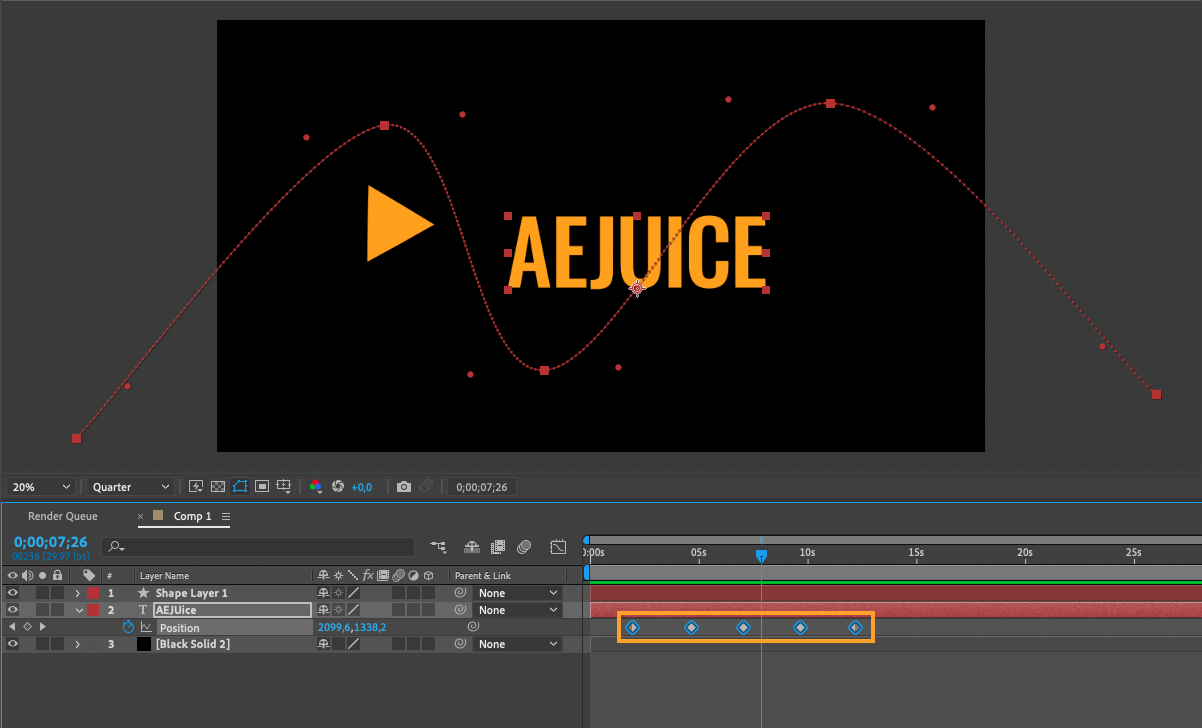
Task: Hide the Shape Layer 1 layer
Action: coord(13,593)
